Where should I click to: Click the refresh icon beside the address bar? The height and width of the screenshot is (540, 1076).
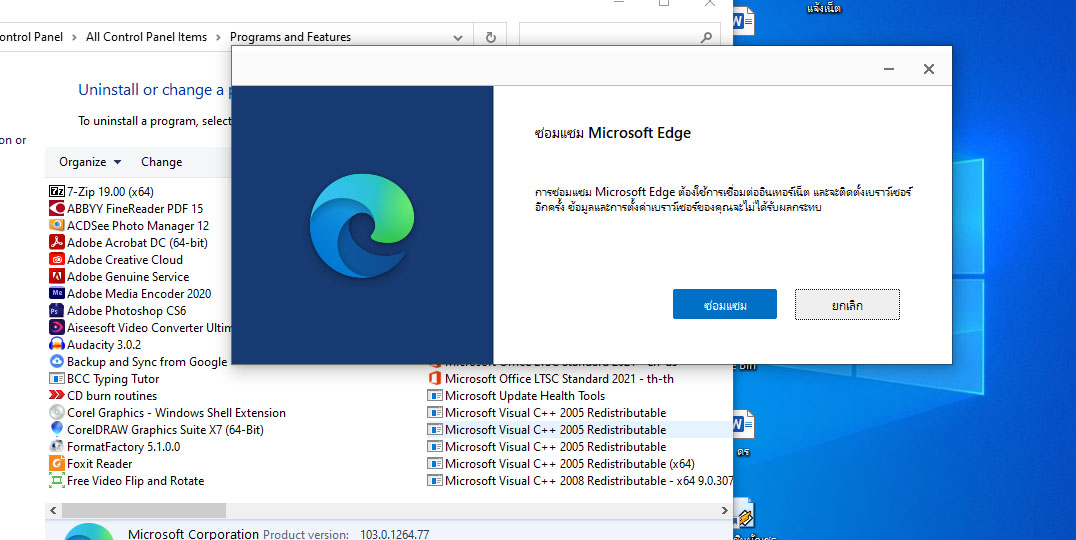click(491, 38)
